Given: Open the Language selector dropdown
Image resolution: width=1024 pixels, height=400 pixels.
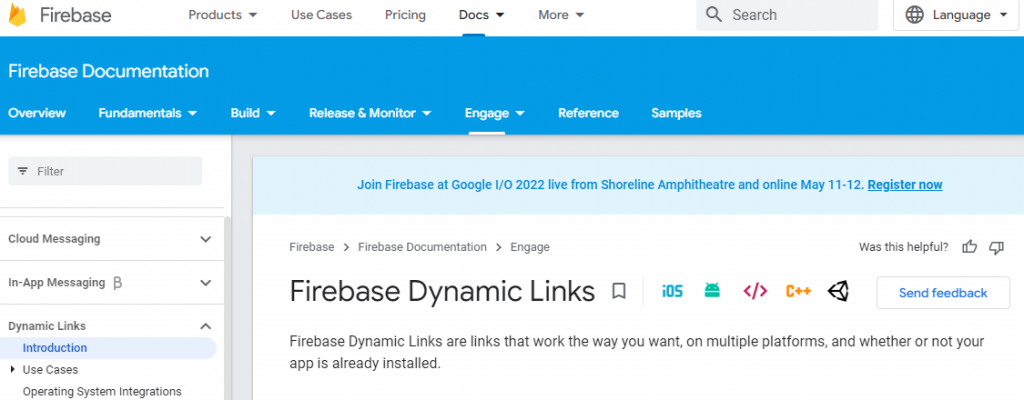Looking at the screenshot, I should point(958,15).
